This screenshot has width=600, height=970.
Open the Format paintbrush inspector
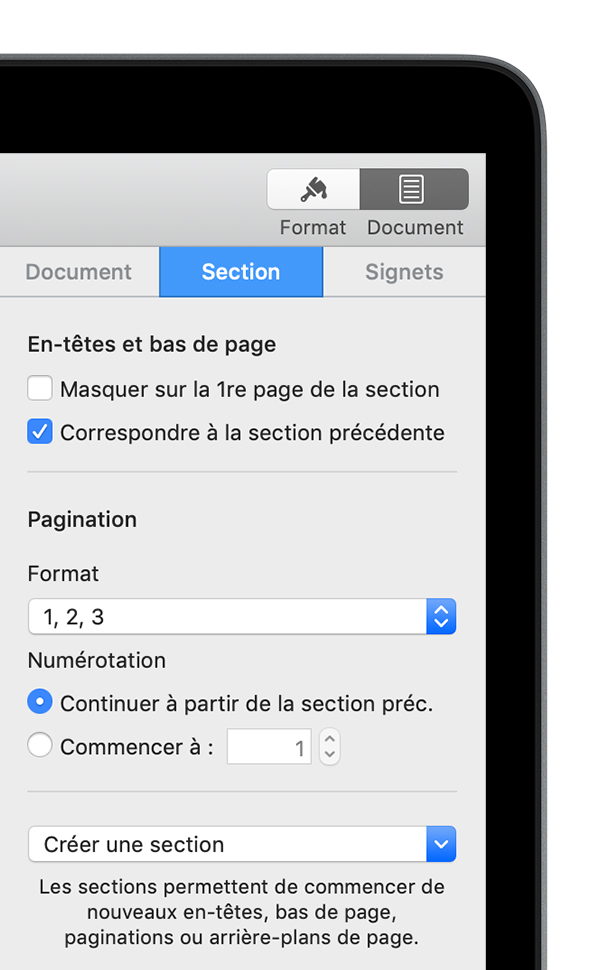[x=314, y=189]
